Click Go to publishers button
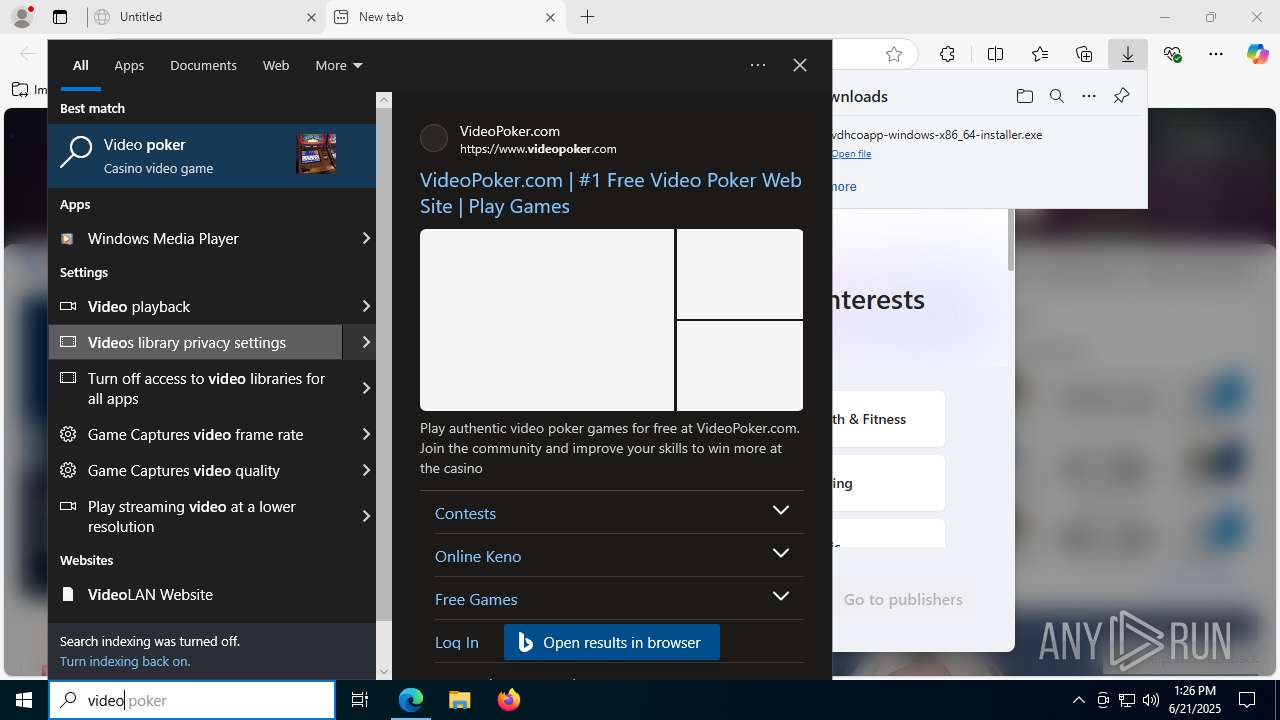 (903, 599)
